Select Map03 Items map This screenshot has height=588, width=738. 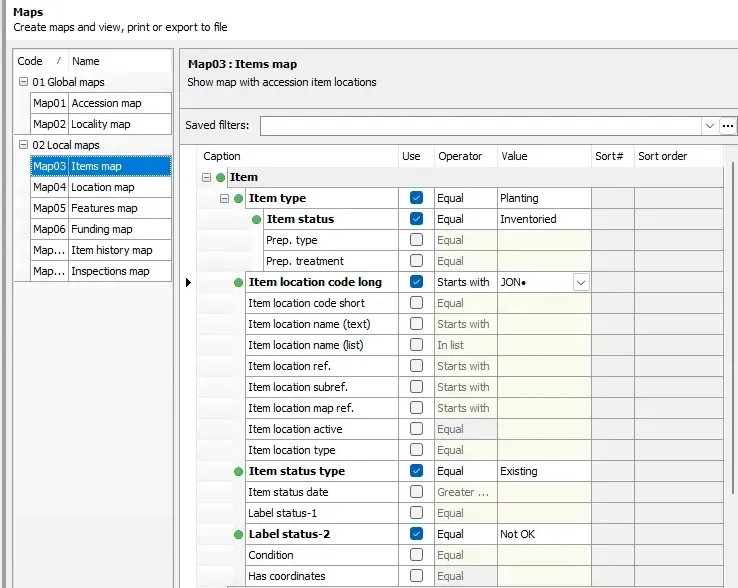[x=101, y=166]
